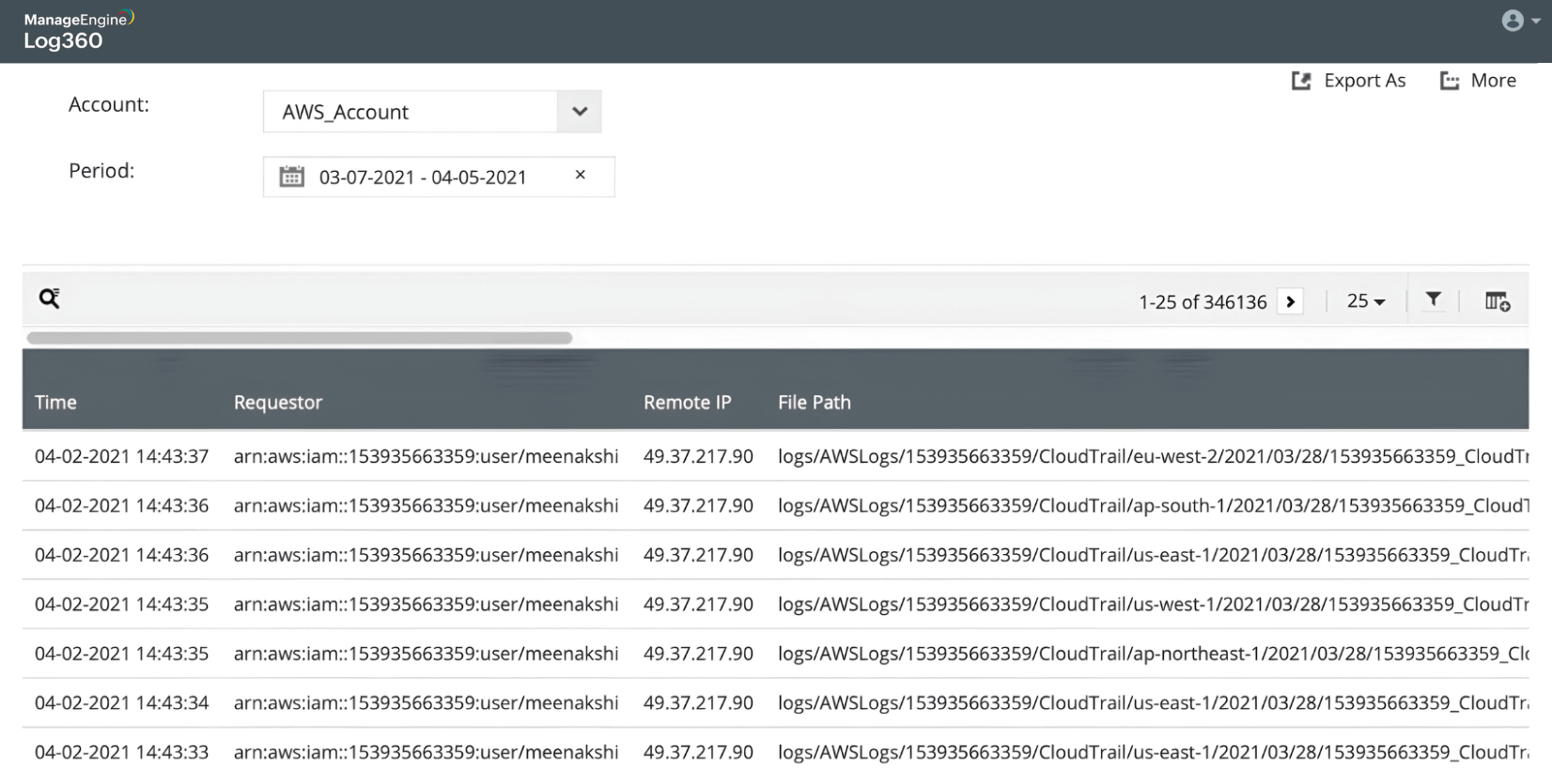Screen dimensions: 1552x784
Task: Click the time in the us-west-1 row
Action: coord(122,605)
